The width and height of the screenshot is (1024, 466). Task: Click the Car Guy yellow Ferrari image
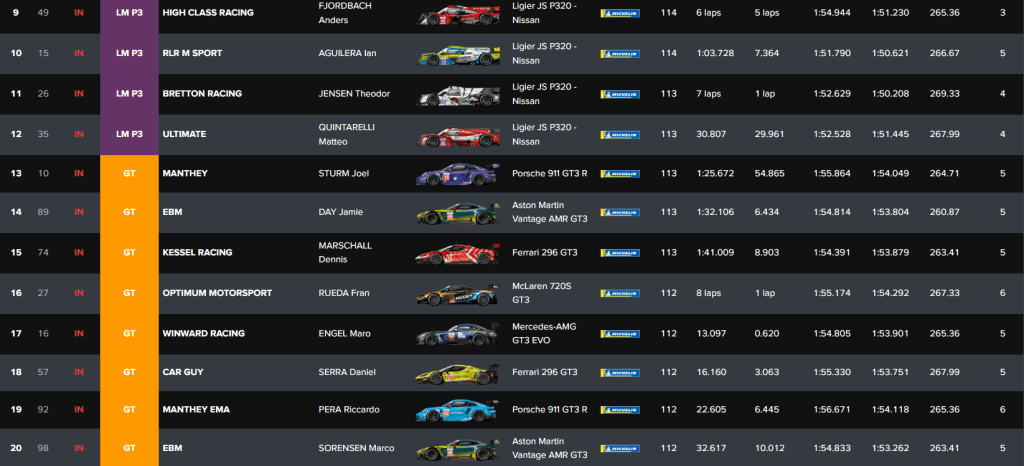click(x=458, y=373)
